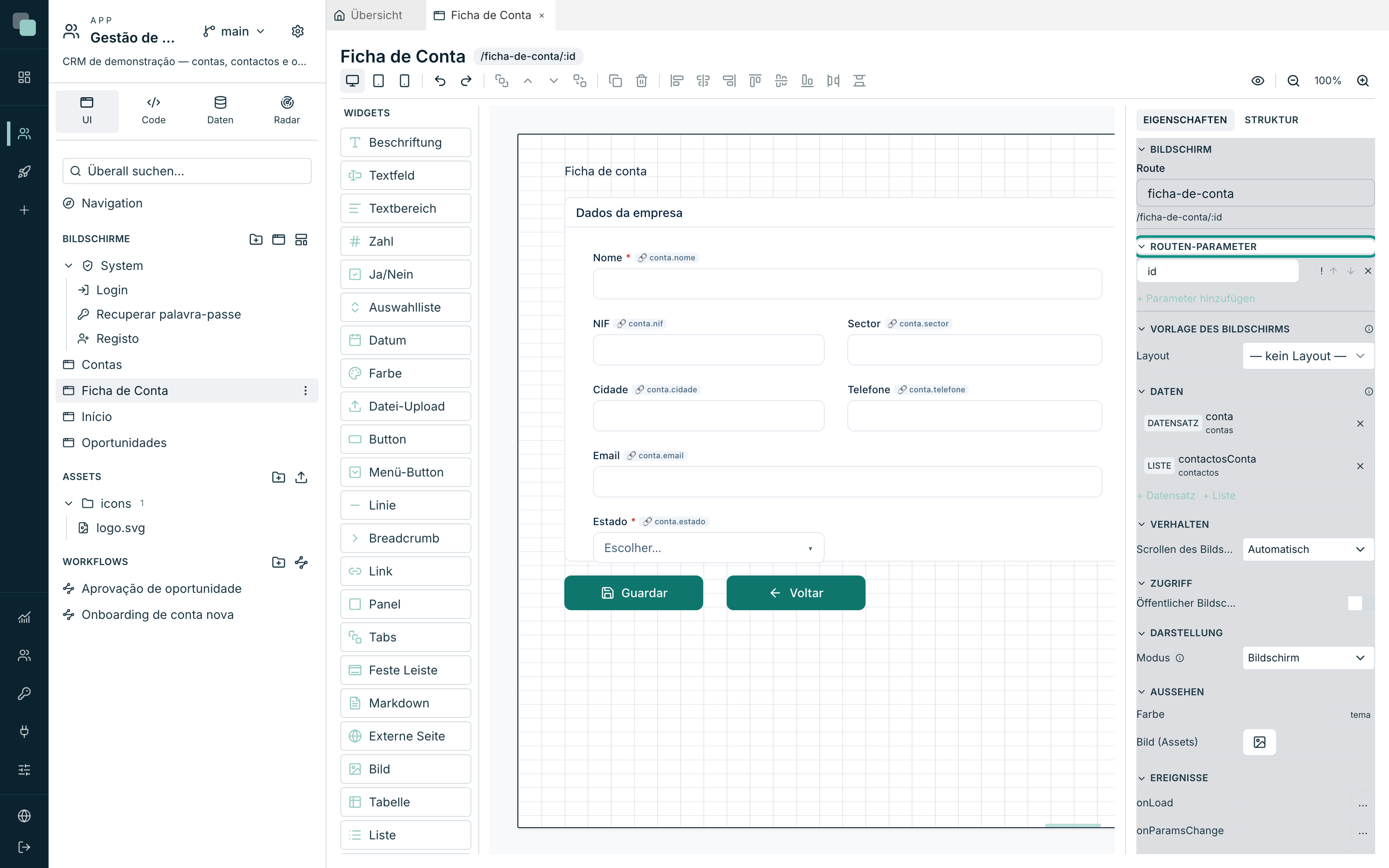Screen dimensions: 1389x868
Task: Toggle preview eye icon
Action: tap(1257, 81)
